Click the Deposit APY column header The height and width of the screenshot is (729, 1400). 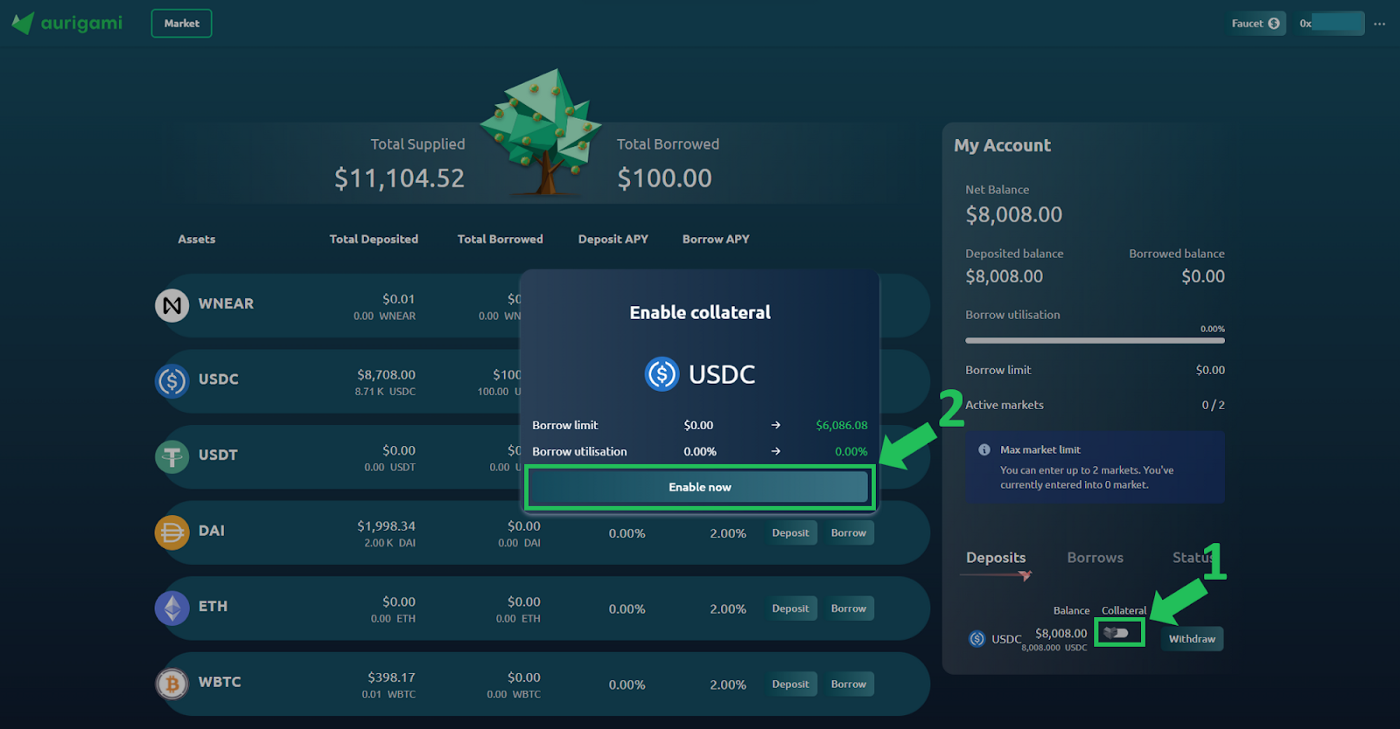pos(613,239)
